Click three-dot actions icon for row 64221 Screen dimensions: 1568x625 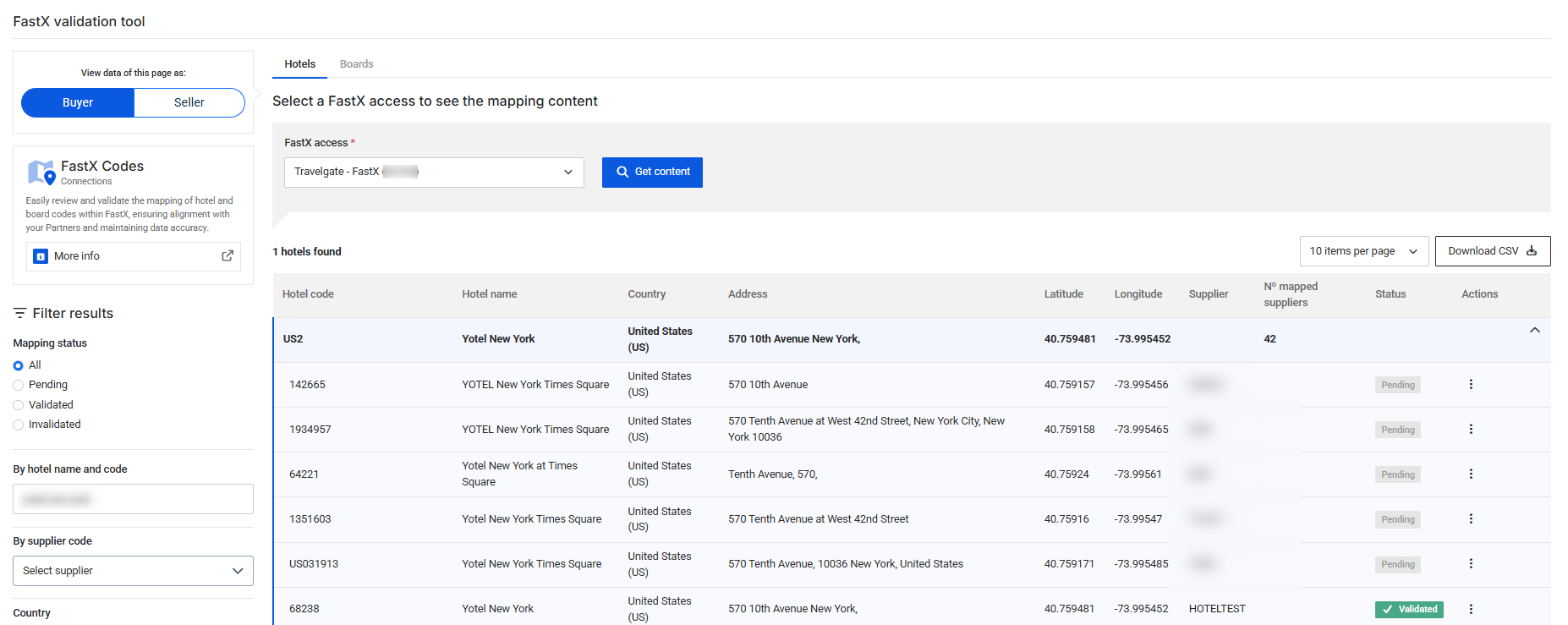(1471, 474)
